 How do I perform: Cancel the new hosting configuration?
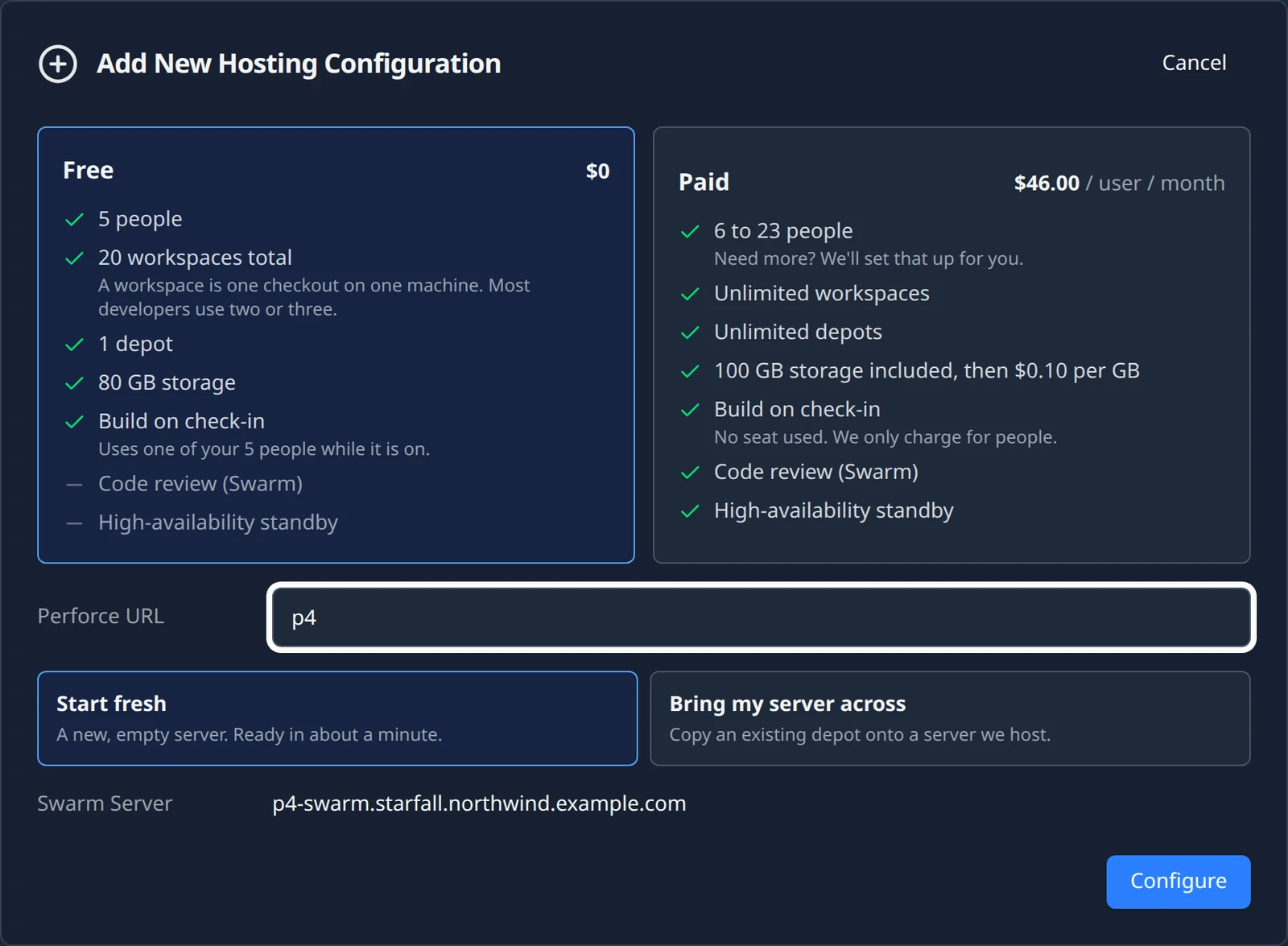pos(1194,63)
